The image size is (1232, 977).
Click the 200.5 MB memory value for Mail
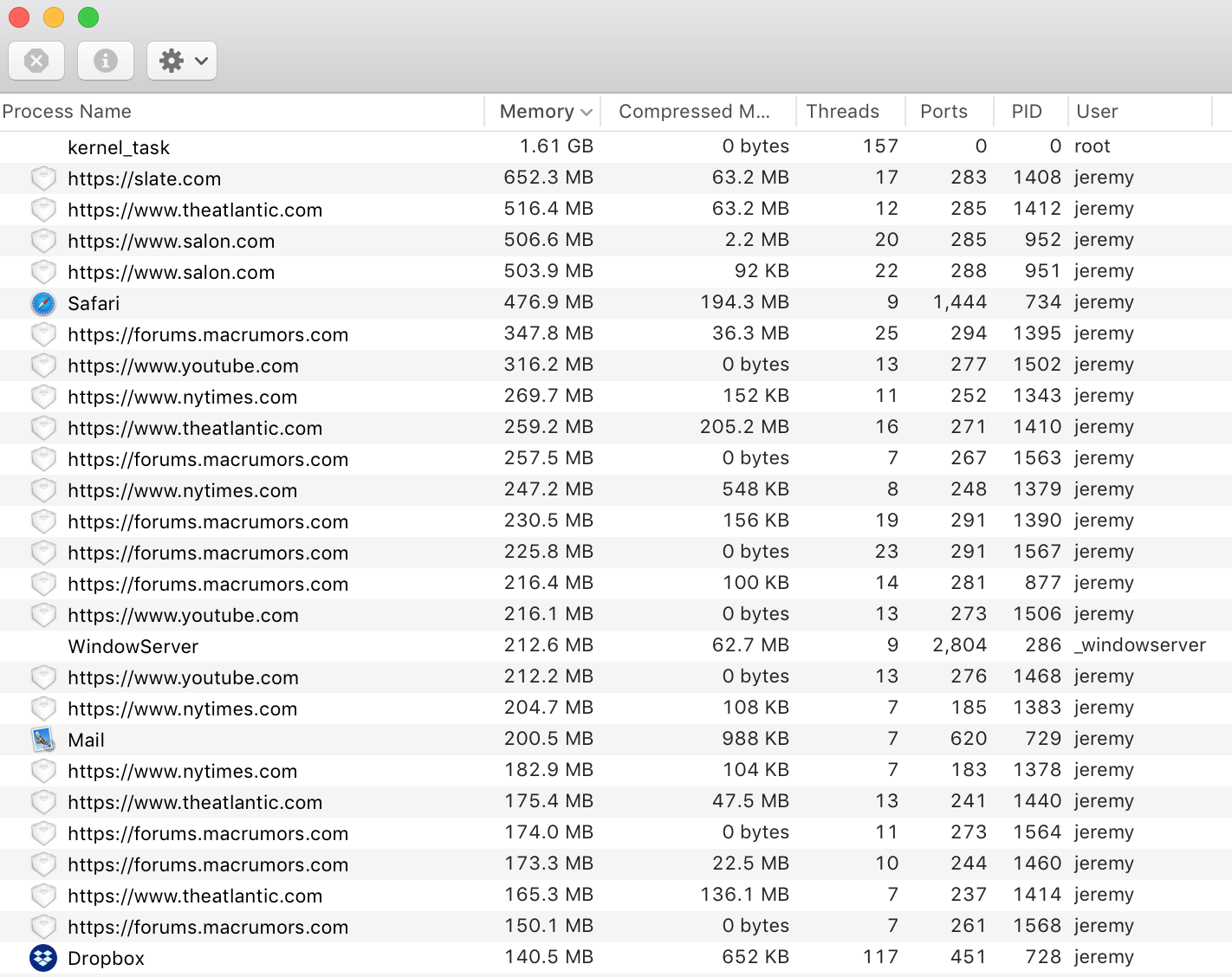point(548,738)
